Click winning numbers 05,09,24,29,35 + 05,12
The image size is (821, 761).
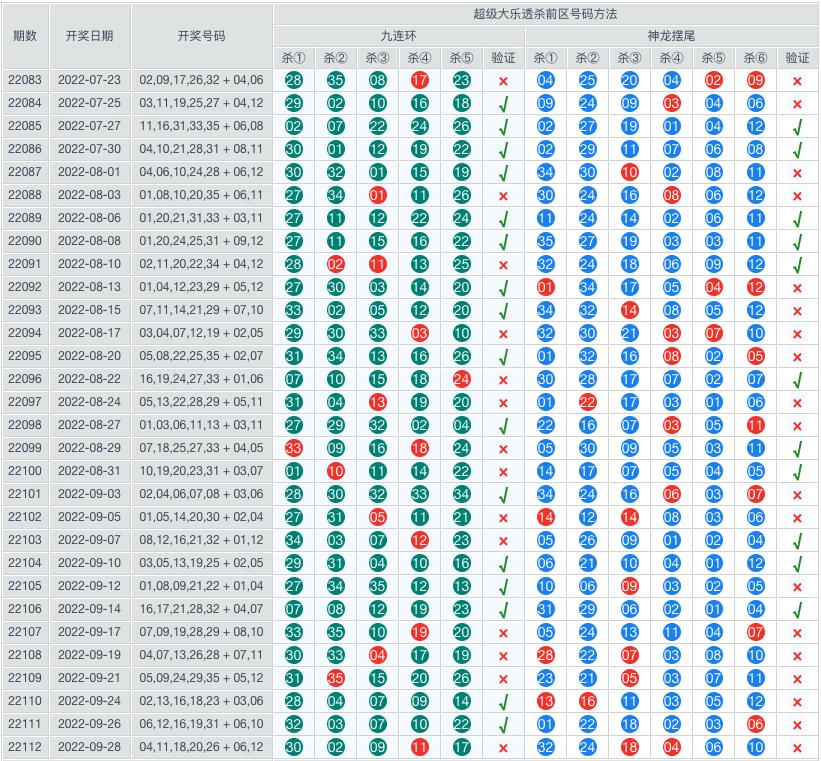(x=202, y=678)
